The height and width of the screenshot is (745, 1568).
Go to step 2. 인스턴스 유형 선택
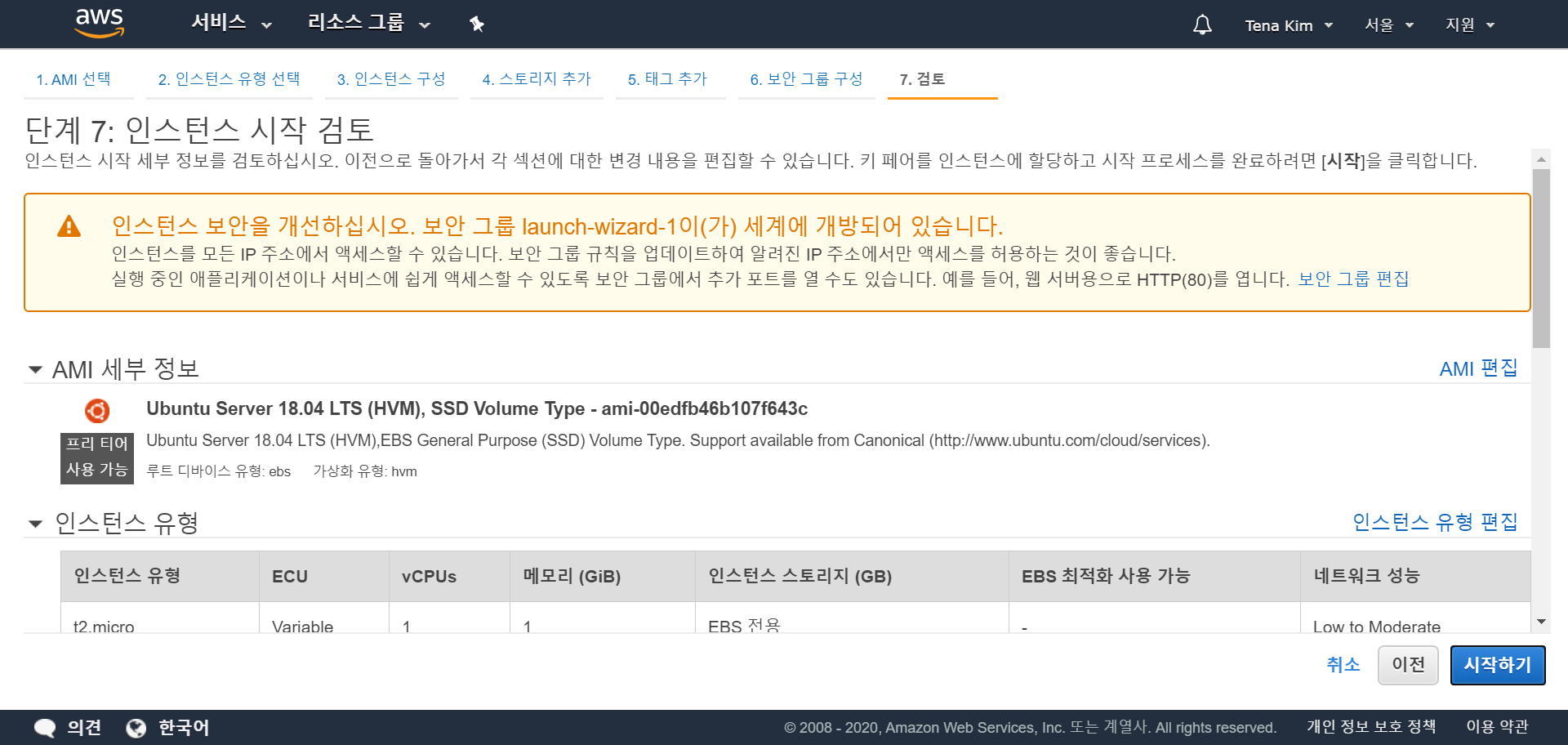click(x=229, y=79)
